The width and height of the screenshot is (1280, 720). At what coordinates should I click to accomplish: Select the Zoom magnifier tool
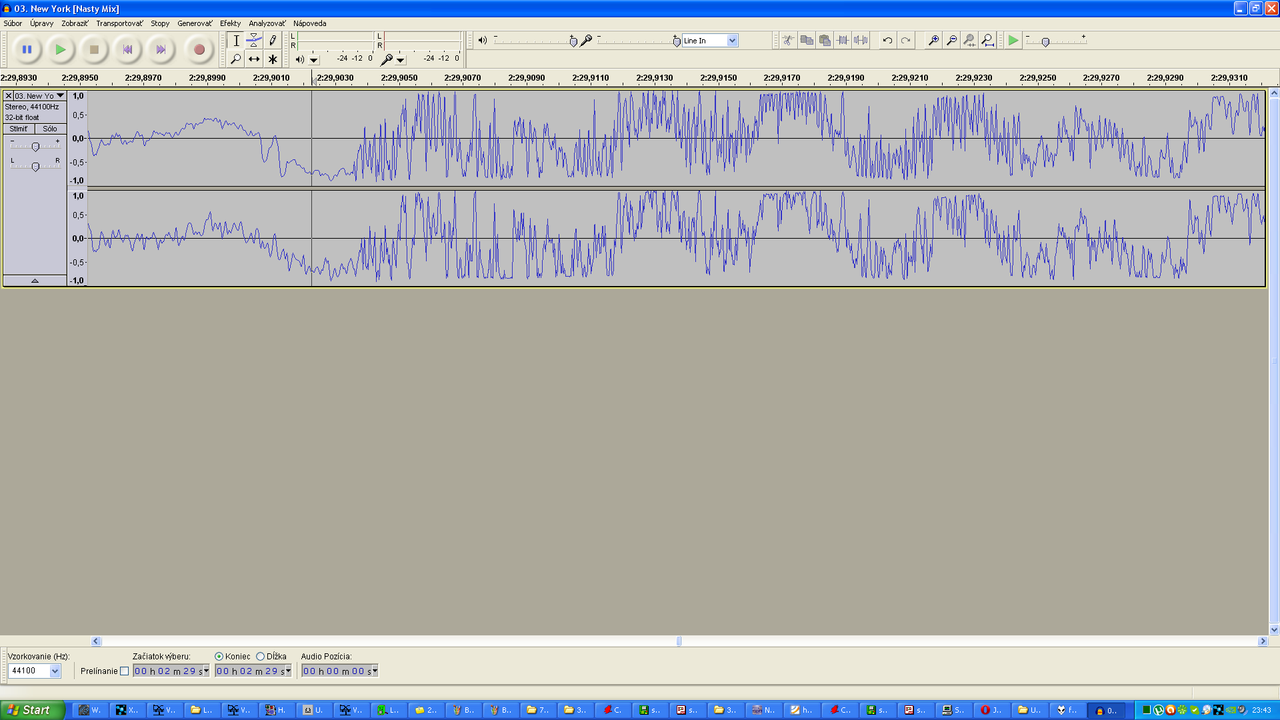tap(236, 59)
